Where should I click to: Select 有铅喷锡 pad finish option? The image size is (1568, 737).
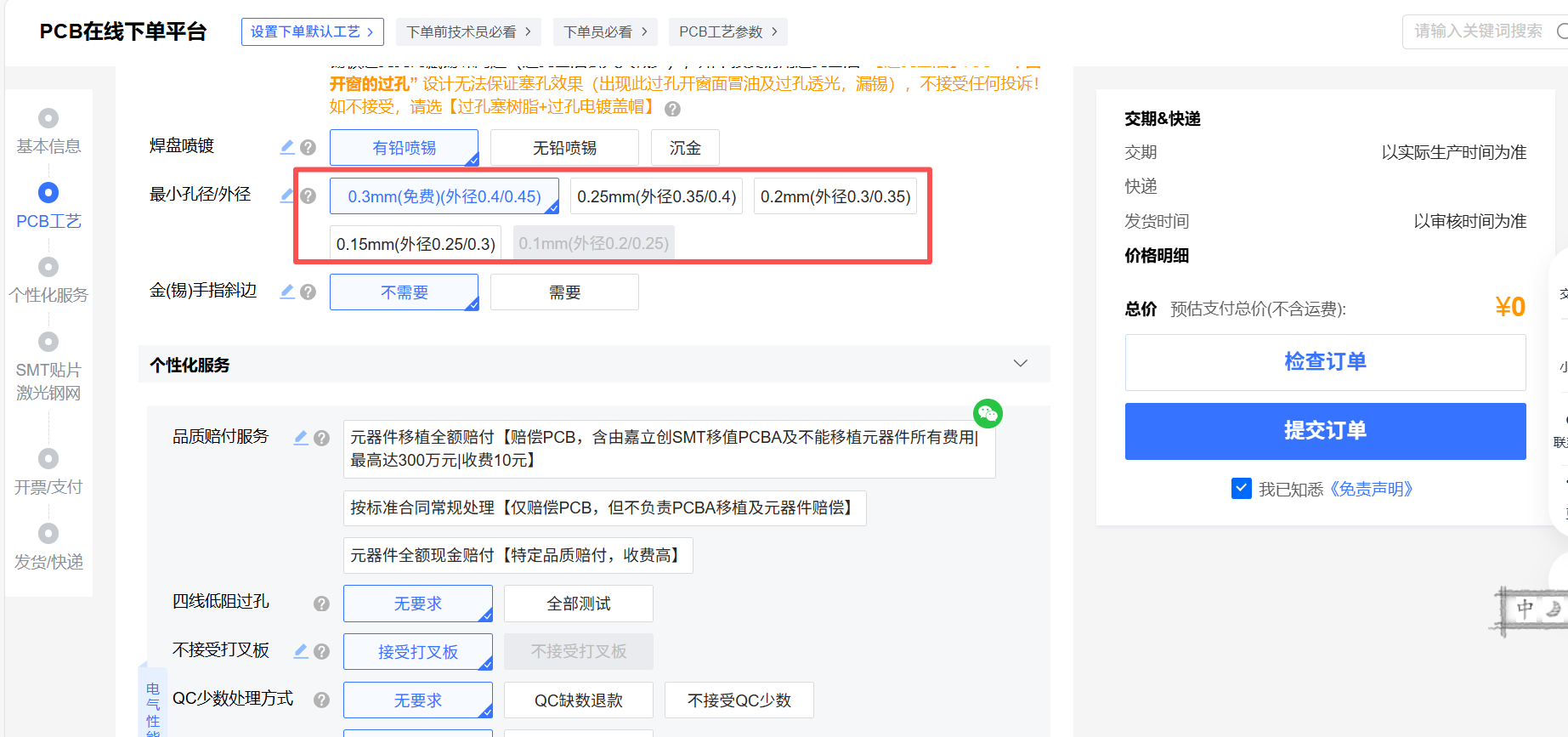404,148
